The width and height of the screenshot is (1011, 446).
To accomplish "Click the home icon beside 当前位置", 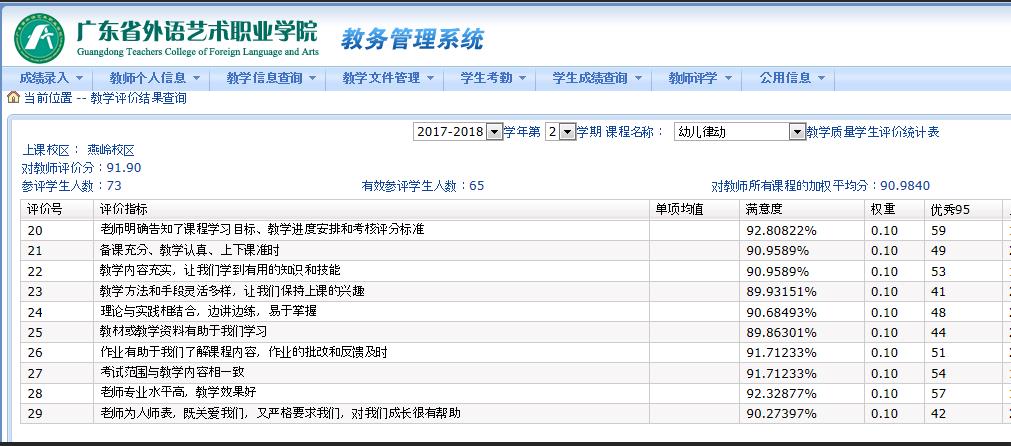I will click(x=13, y=98).
